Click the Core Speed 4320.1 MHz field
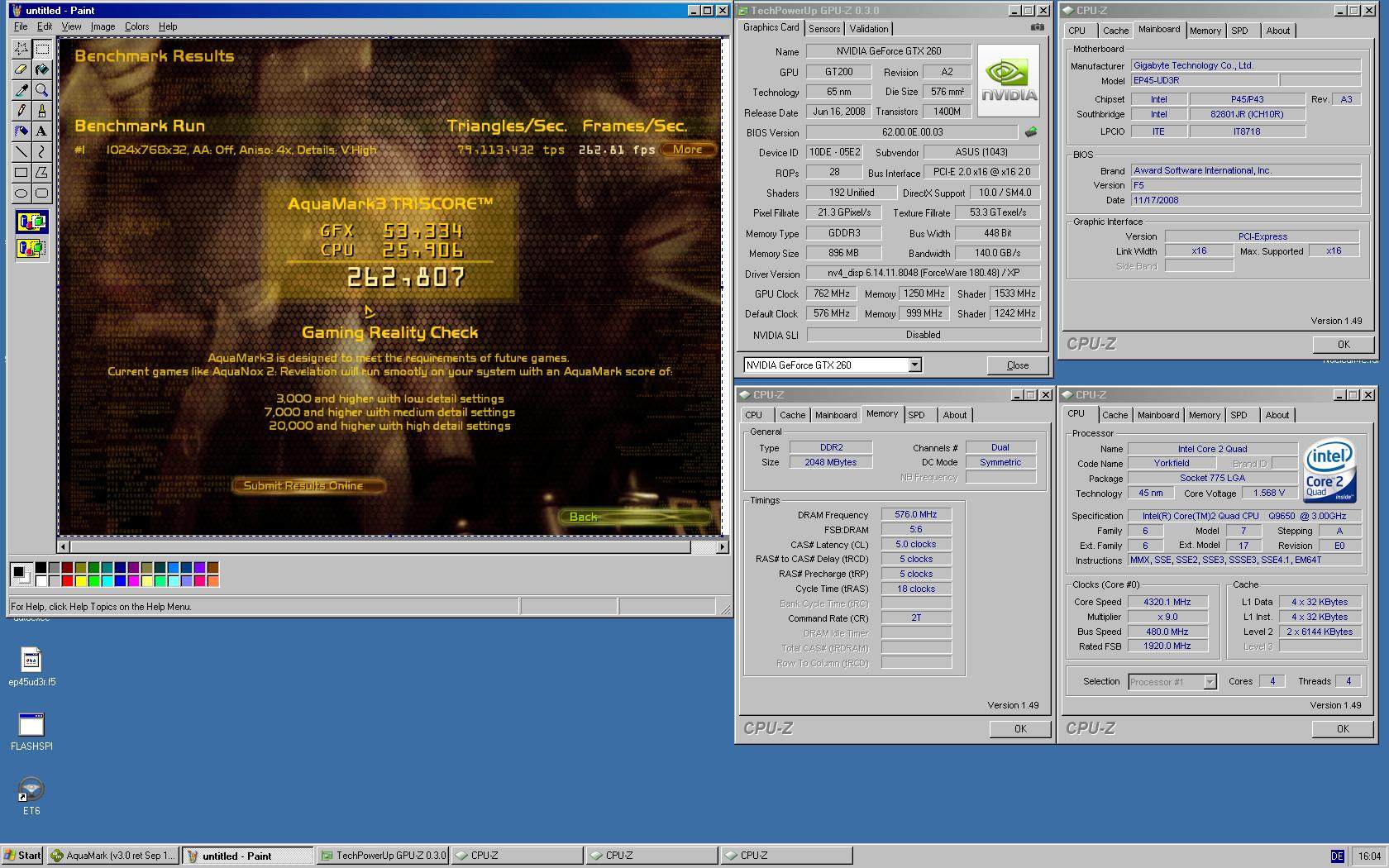 click(1167, 602)
